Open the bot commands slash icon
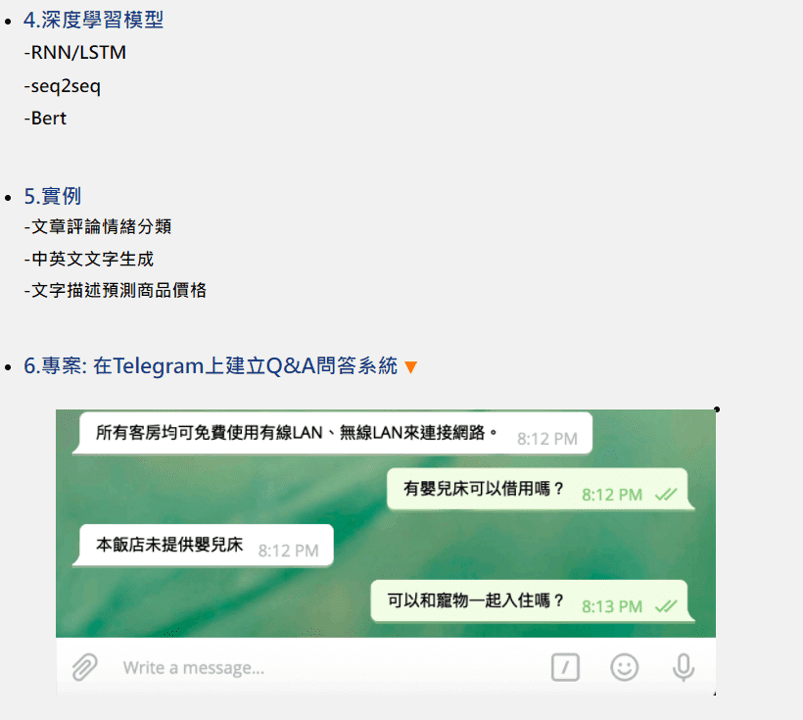The image size is (803, 720). click(x=565, y=667)
